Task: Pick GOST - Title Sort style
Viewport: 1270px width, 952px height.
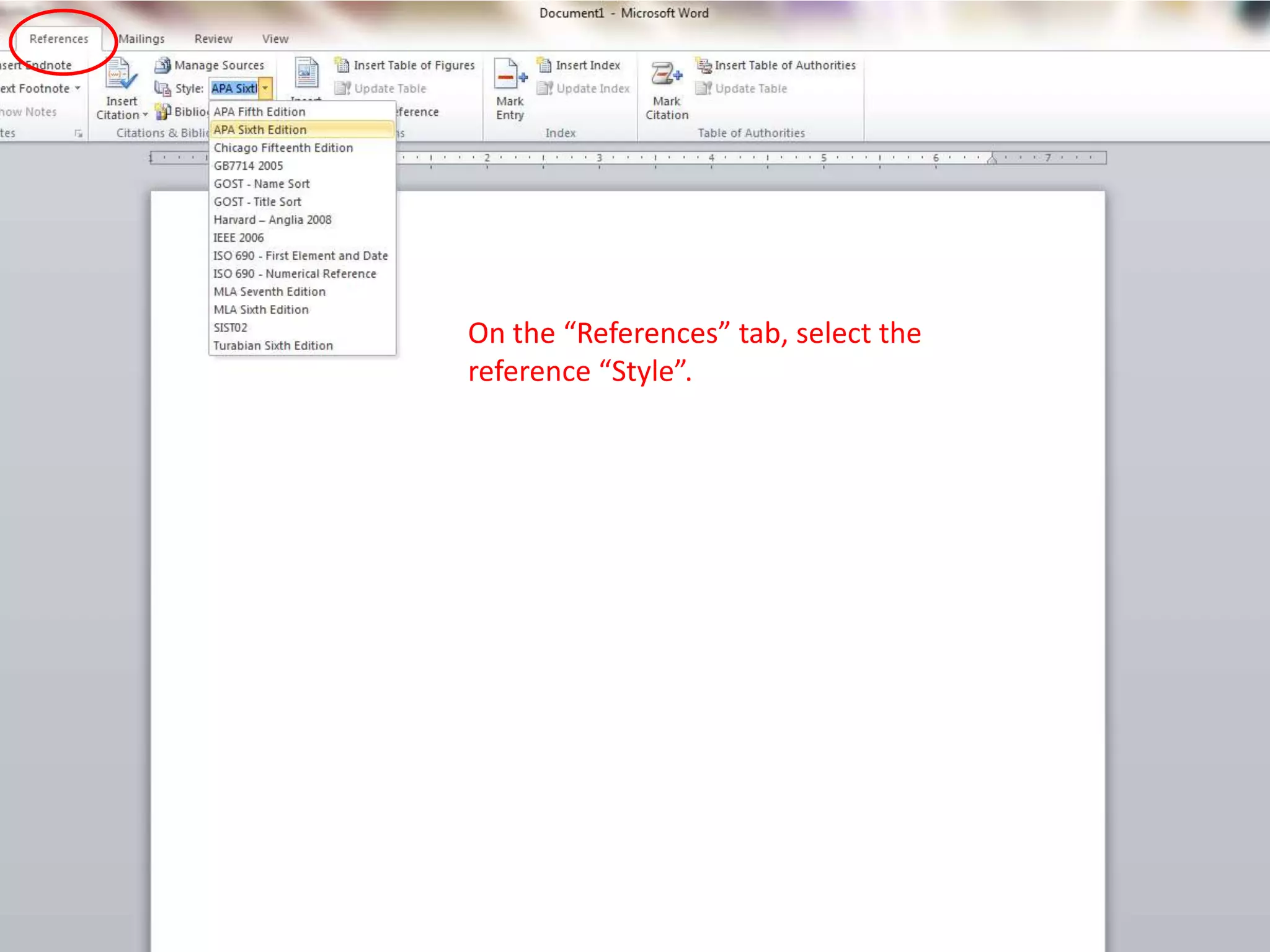Action: pyautogui.click(x=302, y=201)
